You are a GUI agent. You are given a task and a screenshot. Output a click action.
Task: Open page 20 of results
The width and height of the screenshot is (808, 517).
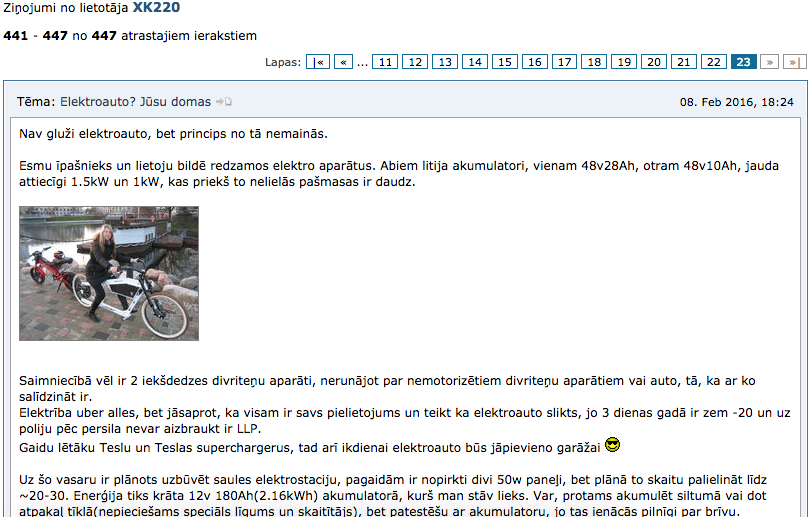tap(654, 62)
